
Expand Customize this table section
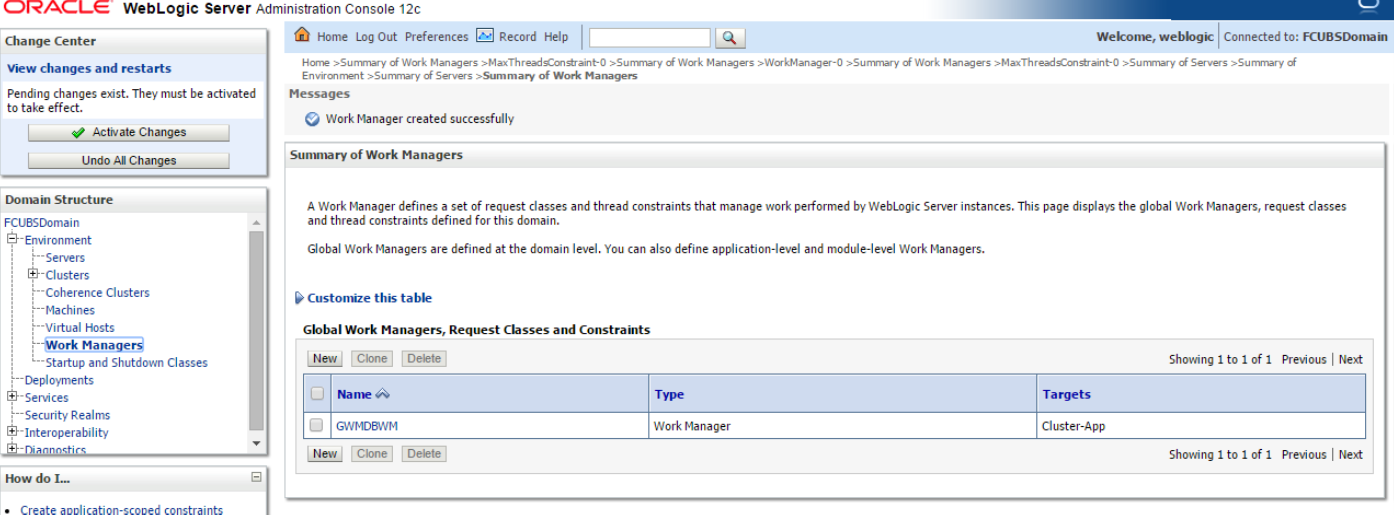tap(300, 298)
